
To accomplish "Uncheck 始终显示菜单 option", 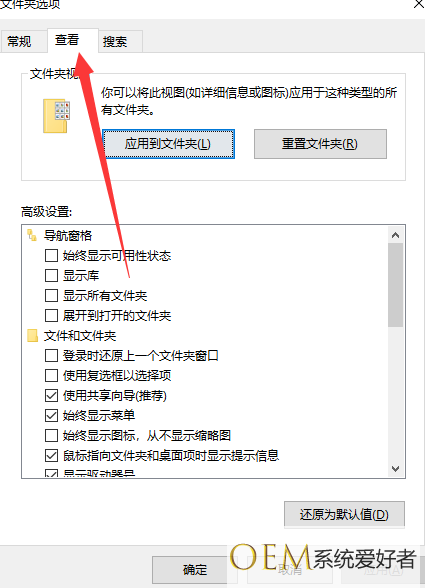I will [51, 415].
